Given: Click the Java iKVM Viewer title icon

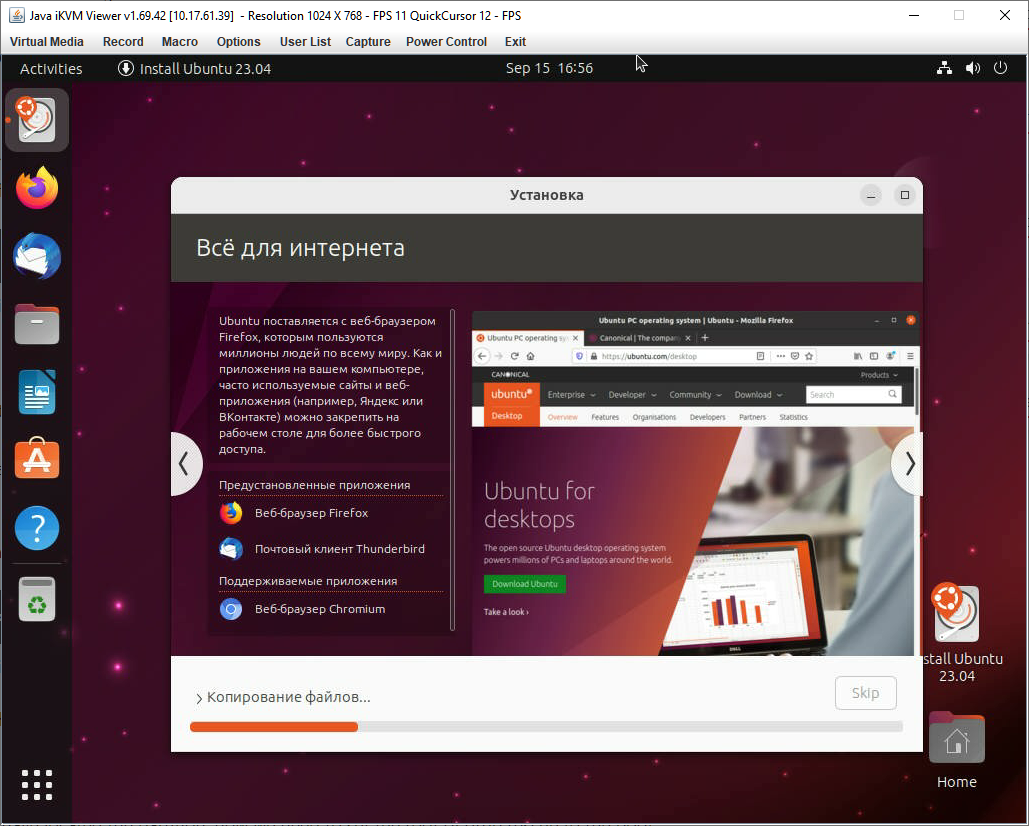Looking at the screenshot, I should (16, 15).
